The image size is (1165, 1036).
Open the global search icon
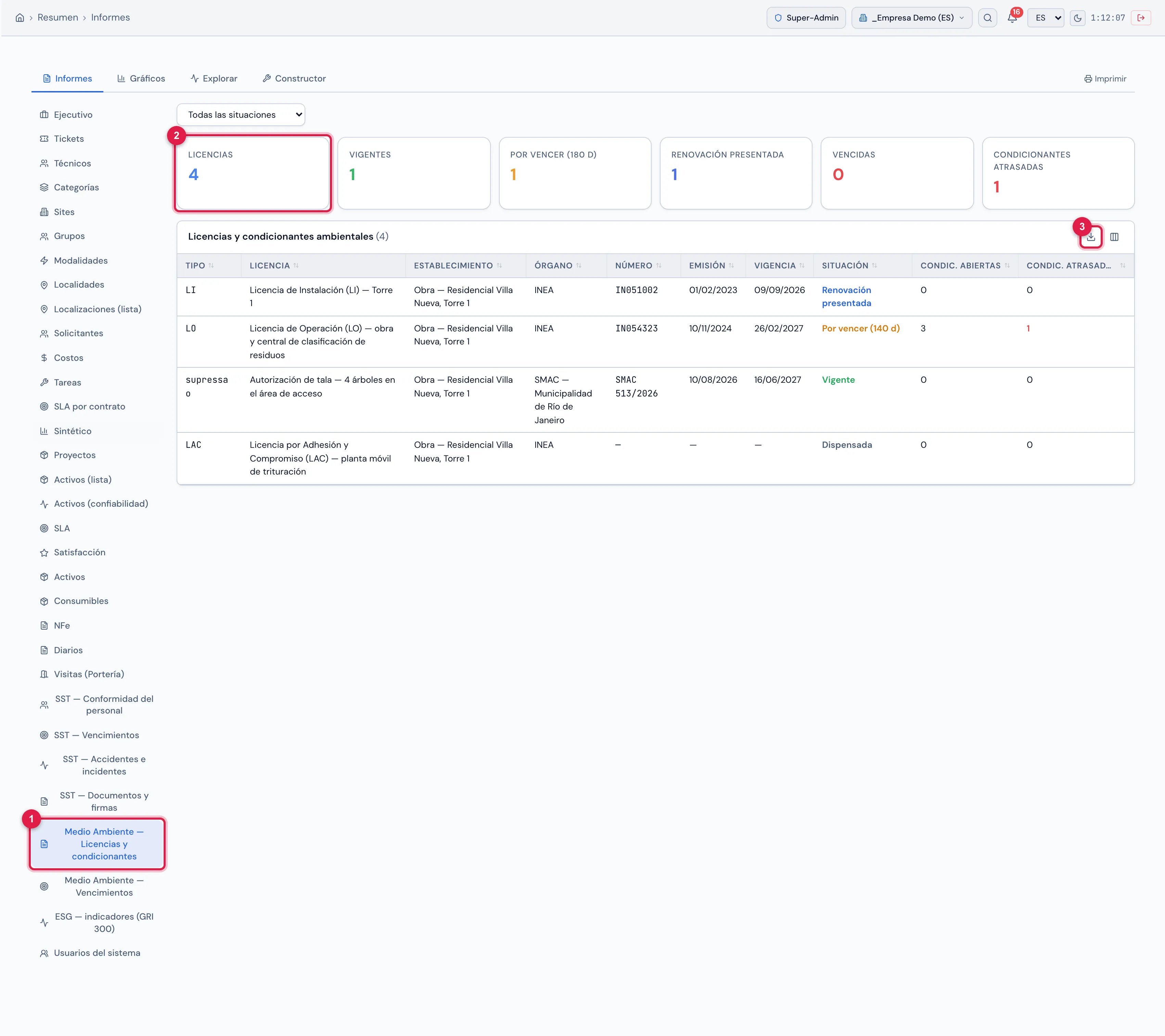[988, 18]
